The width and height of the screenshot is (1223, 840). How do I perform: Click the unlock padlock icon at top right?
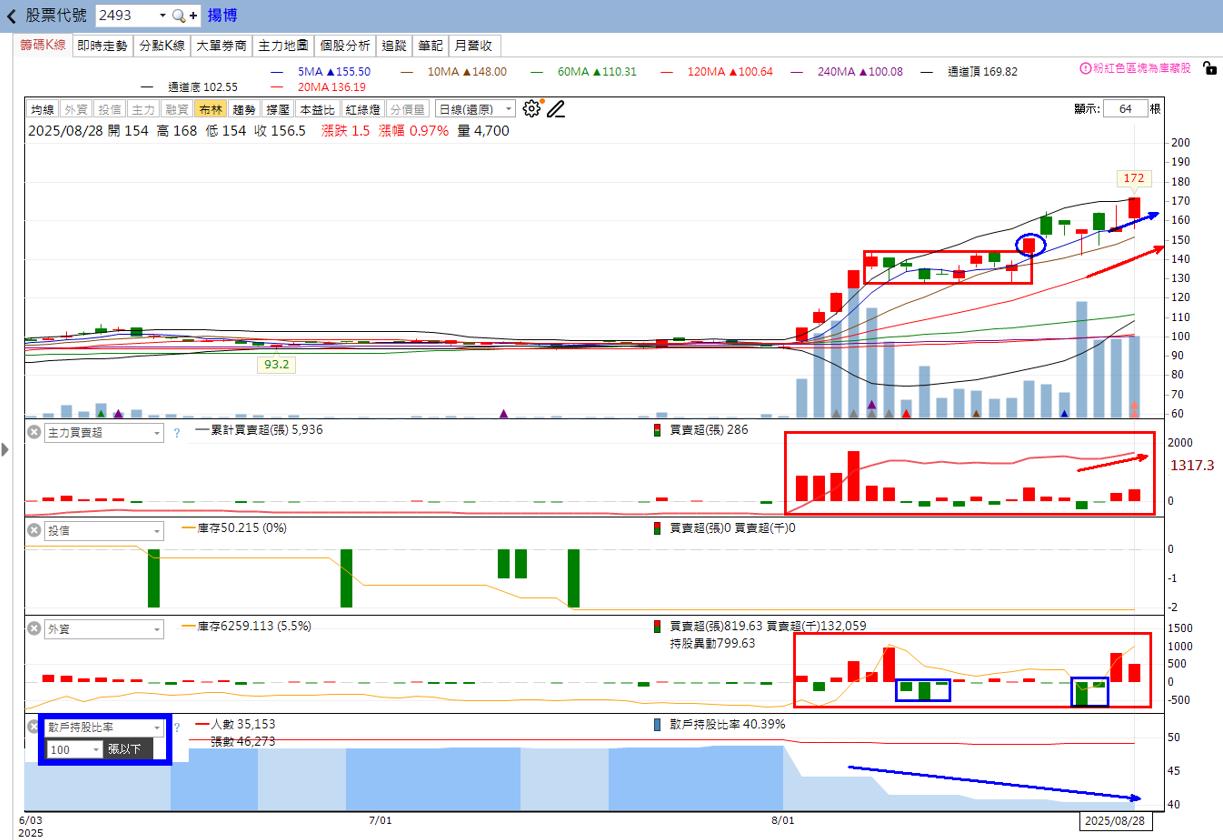[x=1209, y=69]
